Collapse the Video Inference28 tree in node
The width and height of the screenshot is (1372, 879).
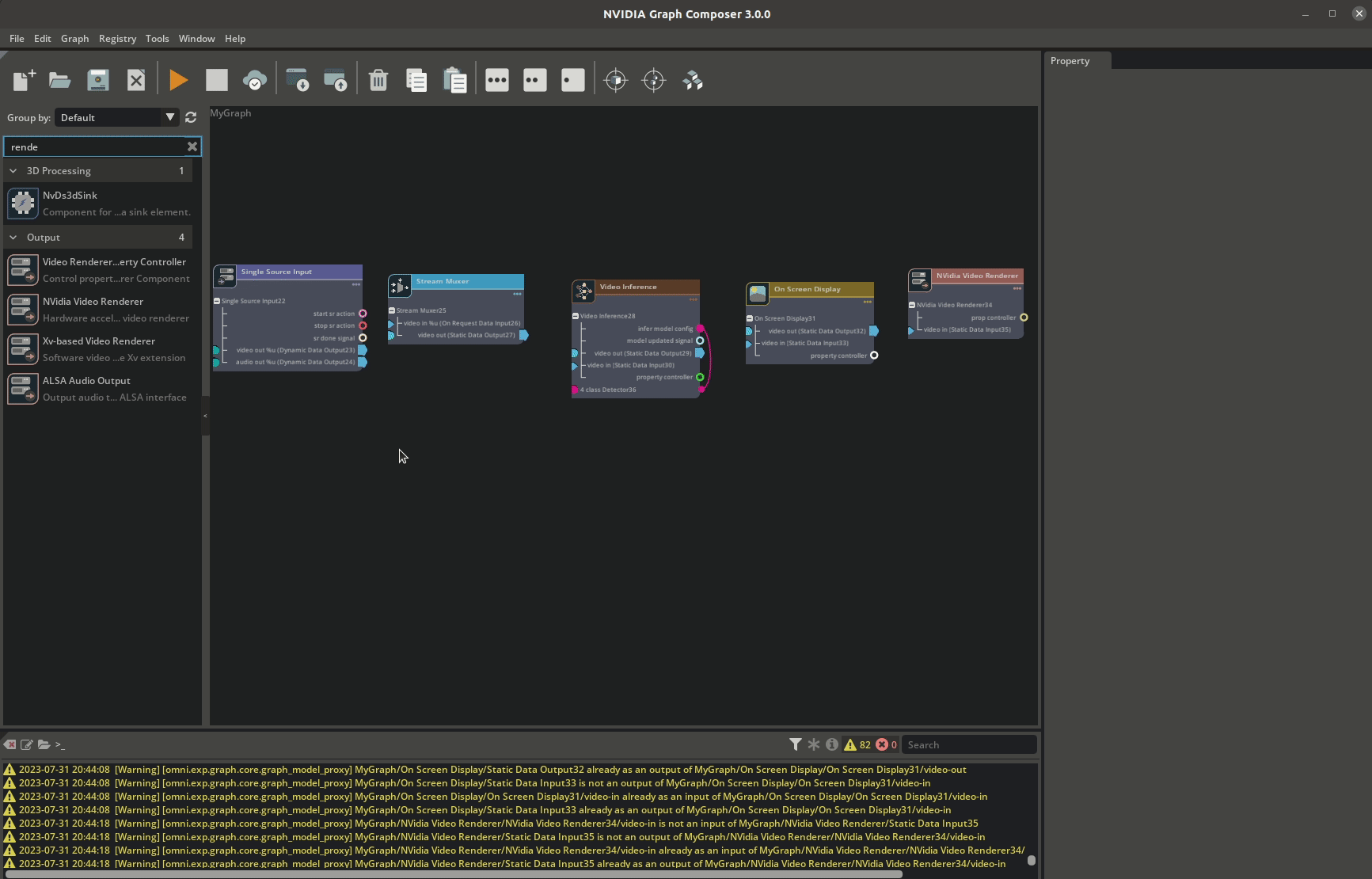[x=576, y=316]
